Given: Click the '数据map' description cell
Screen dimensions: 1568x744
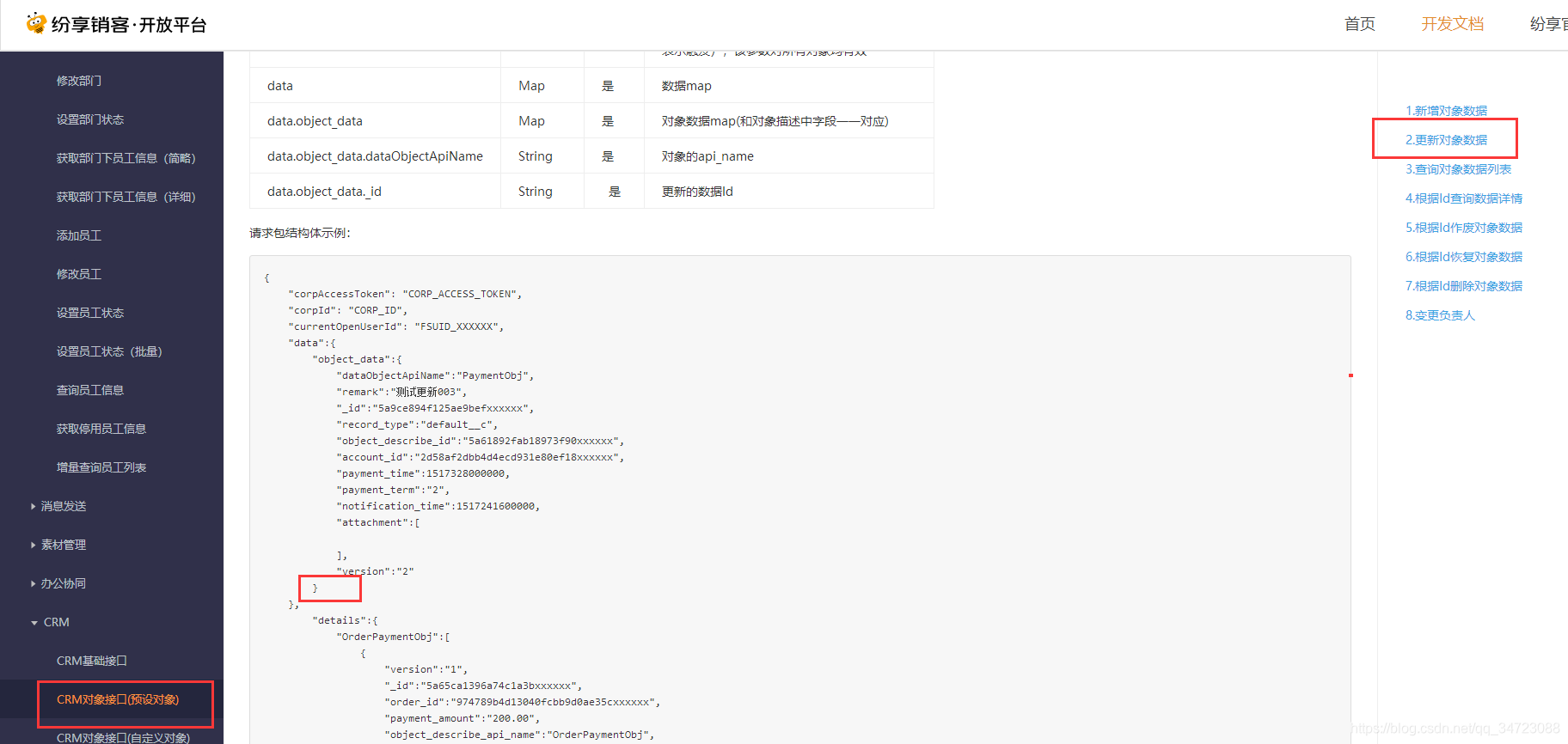Looking at the screenshot, I should [788, 86].
